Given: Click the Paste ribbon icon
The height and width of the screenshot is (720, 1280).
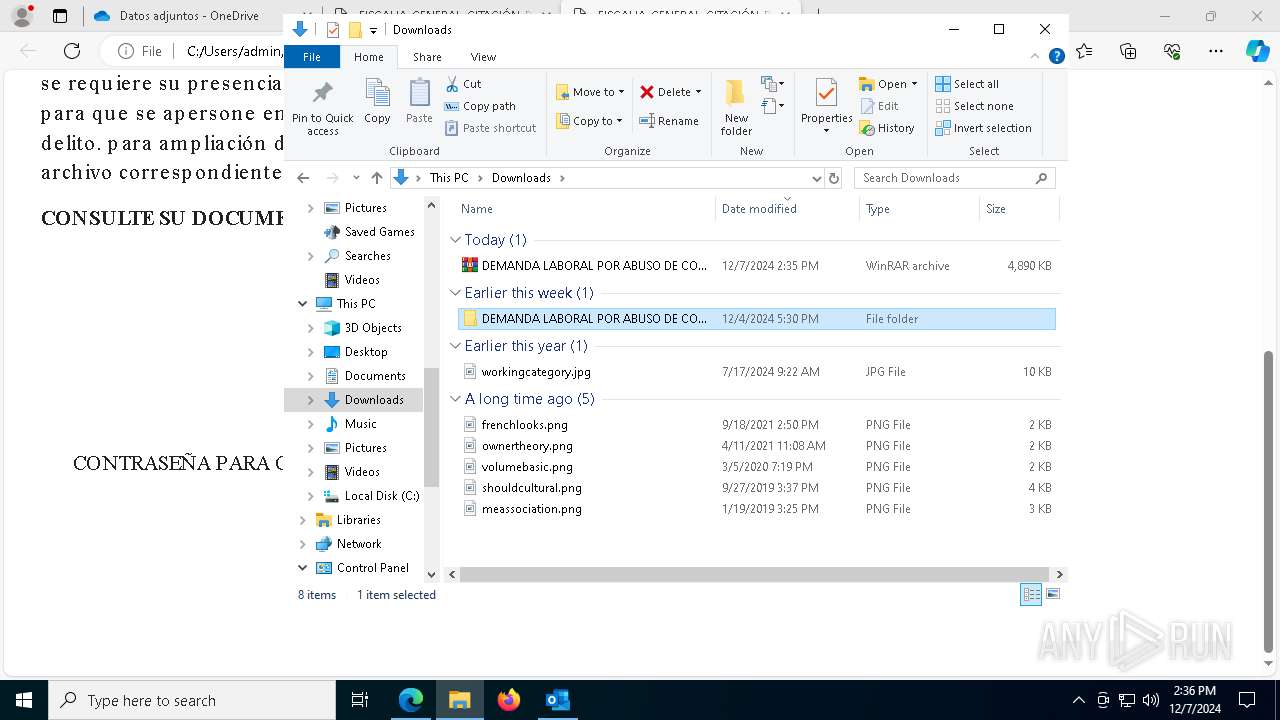Looking at the screenshot, I should [x=419, y=102].
